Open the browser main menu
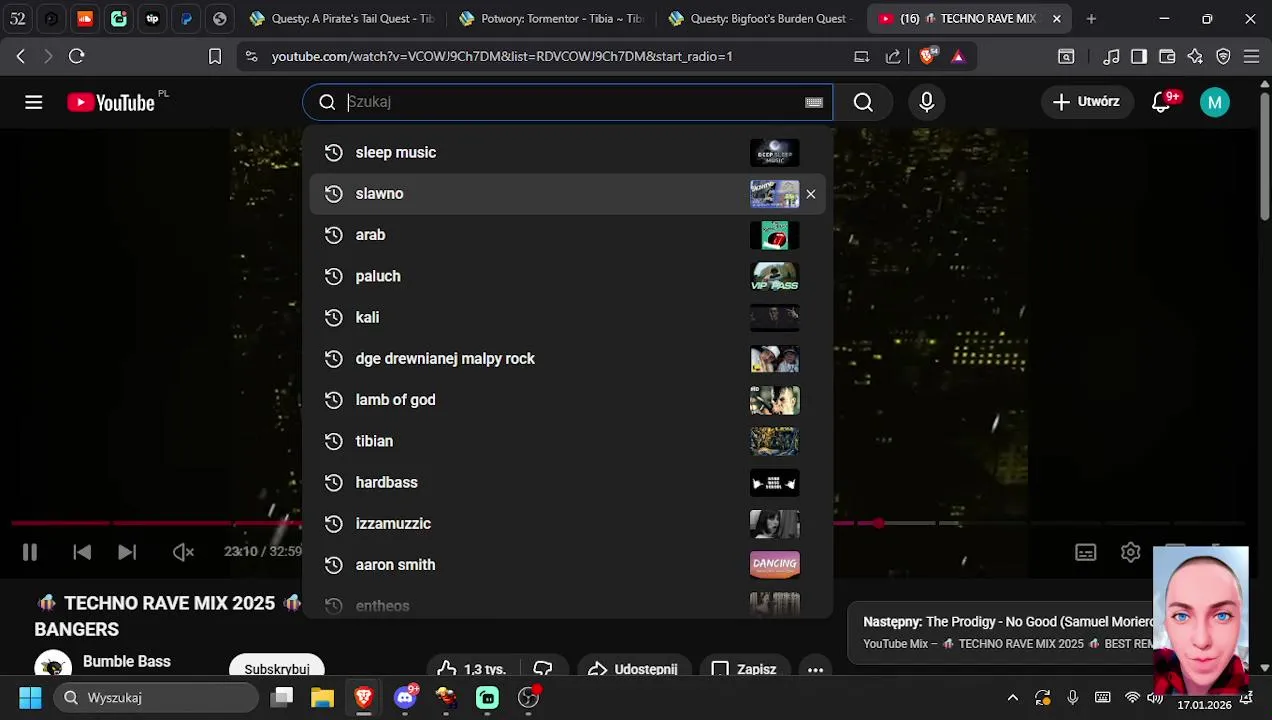The width and height of the screenshot is (1272, 720). point(1251,57)
